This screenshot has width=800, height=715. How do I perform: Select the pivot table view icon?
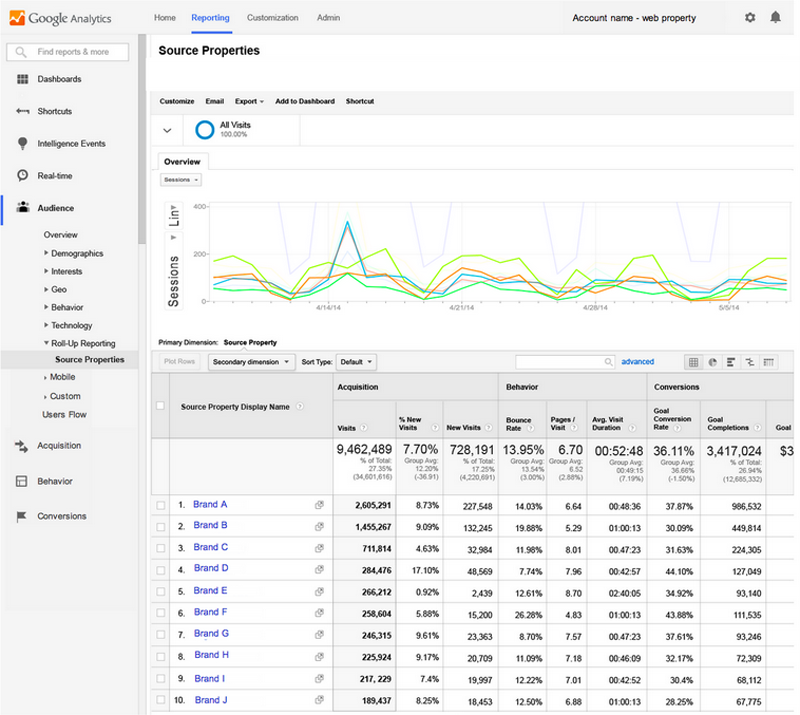(768, 362)
